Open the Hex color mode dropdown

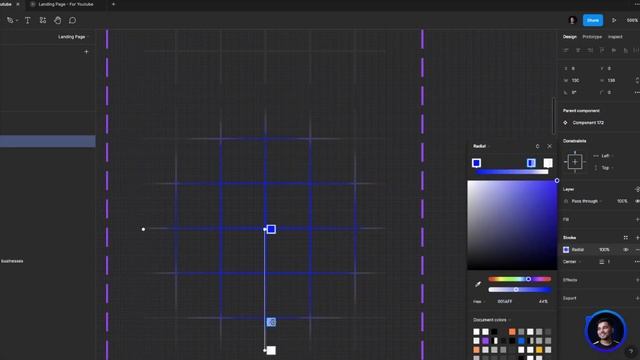click(x=478, y=302)
